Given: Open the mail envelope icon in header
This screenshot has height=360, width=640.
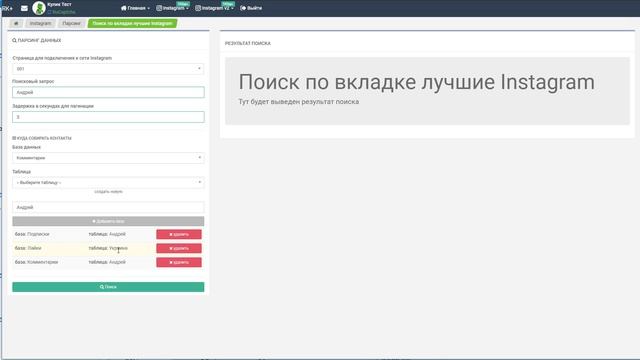Looking at the screenshot, I should tap(24, 8).
